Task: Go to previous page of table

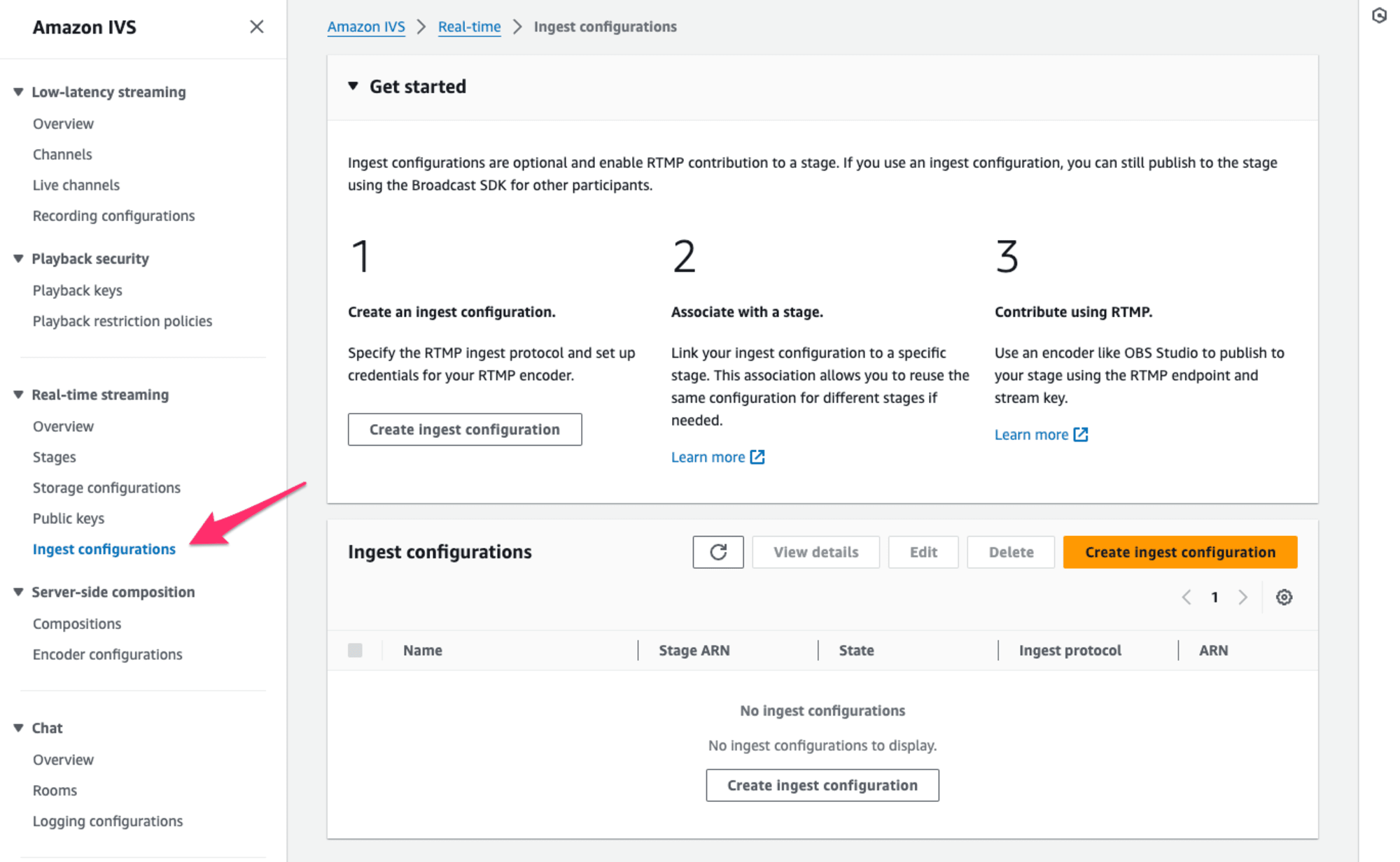Action: [1186, 597]
